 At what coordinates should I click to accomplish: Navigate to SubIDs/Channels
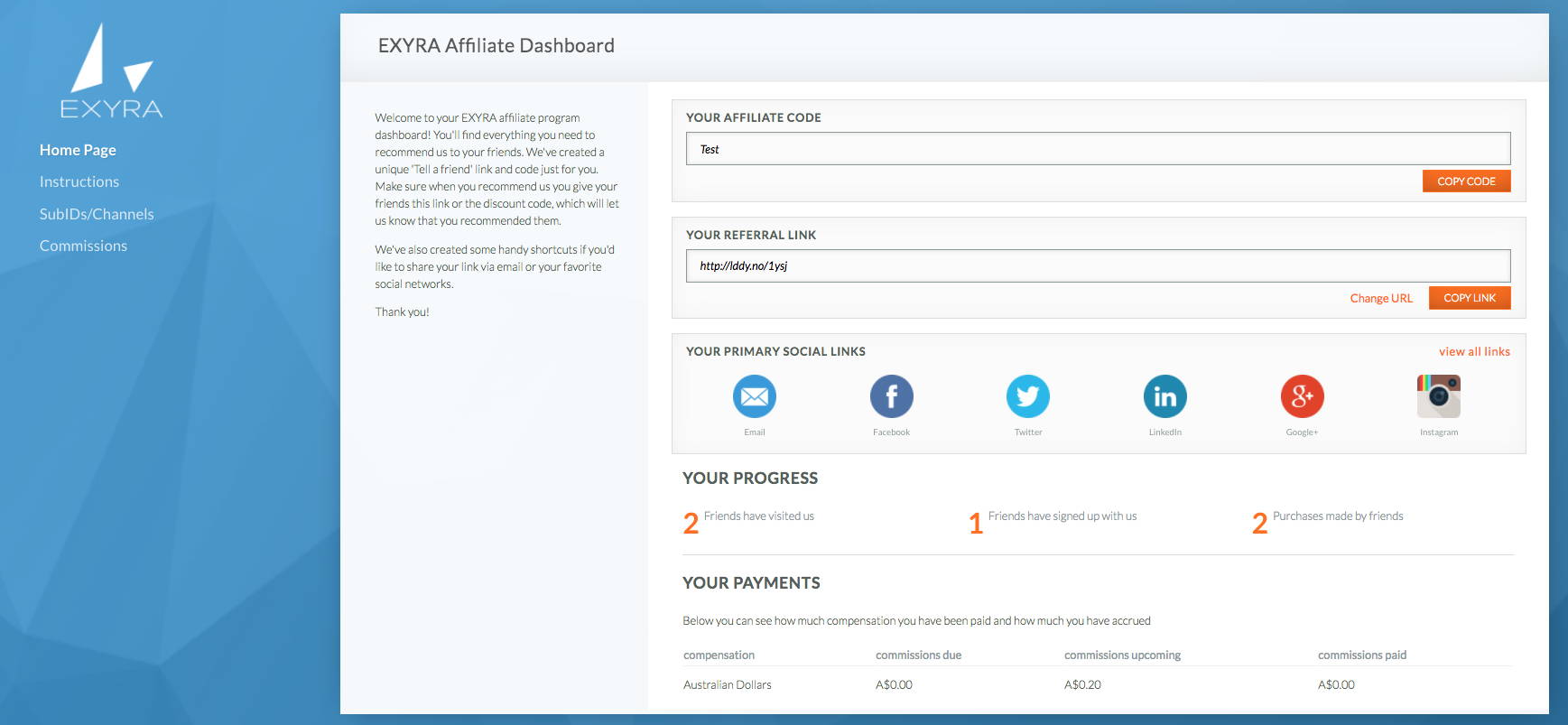coord(97,214)
